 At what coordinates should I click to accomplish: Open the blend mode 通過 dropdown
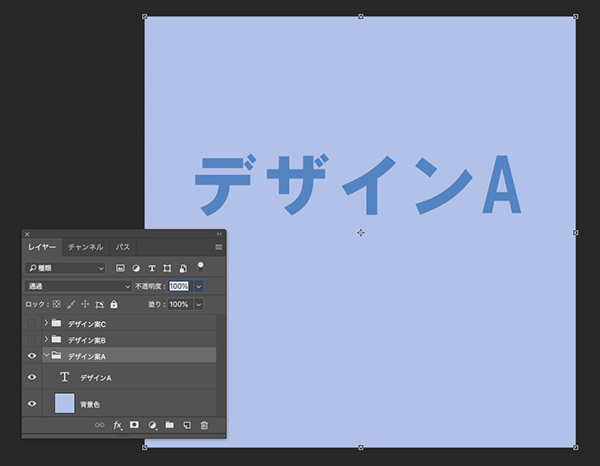pos(78,286)
